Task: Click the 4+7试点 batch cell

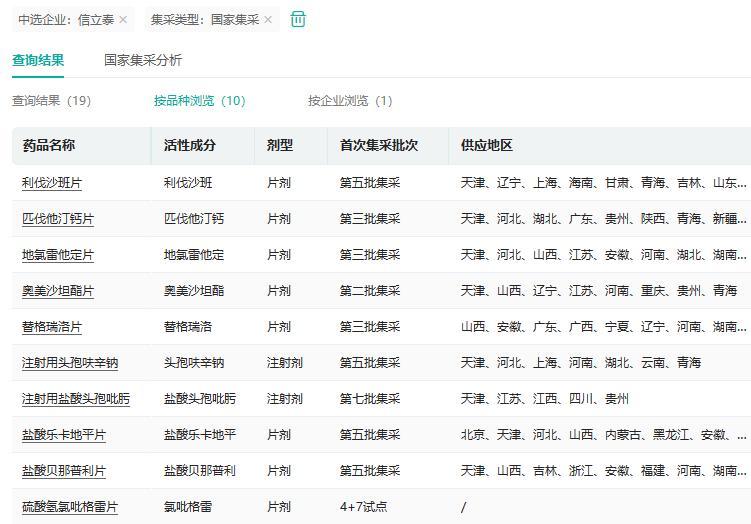Action: click(x=364, y=506)
